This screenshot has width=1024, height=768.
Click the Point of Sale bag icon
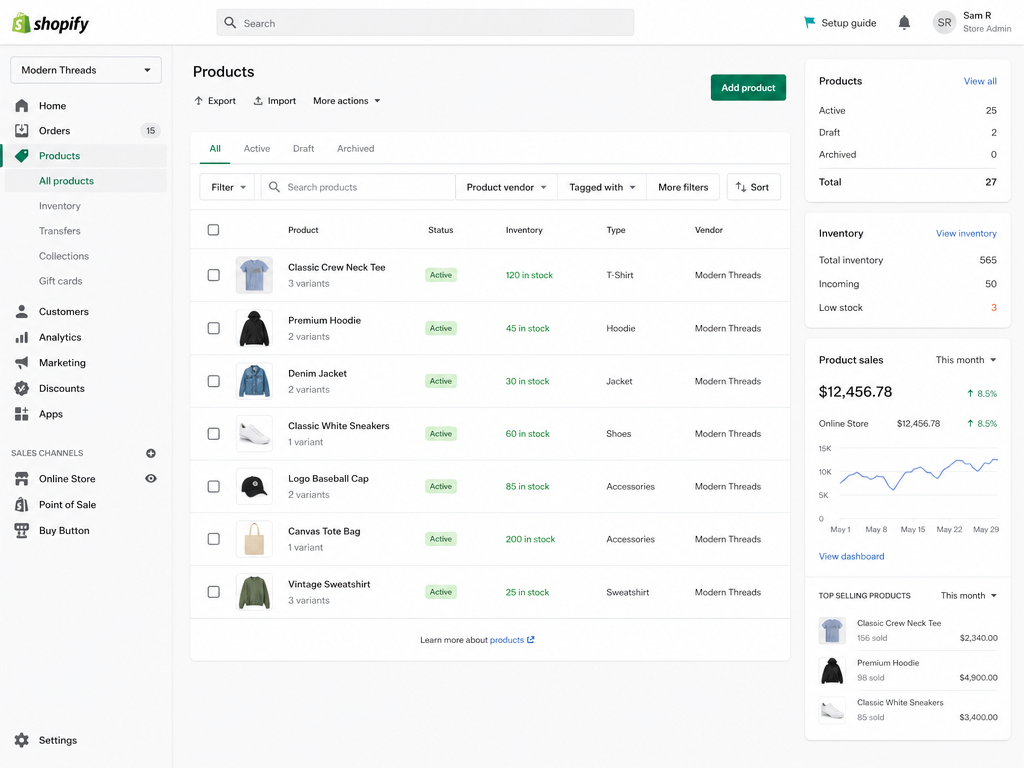point(22,504)
